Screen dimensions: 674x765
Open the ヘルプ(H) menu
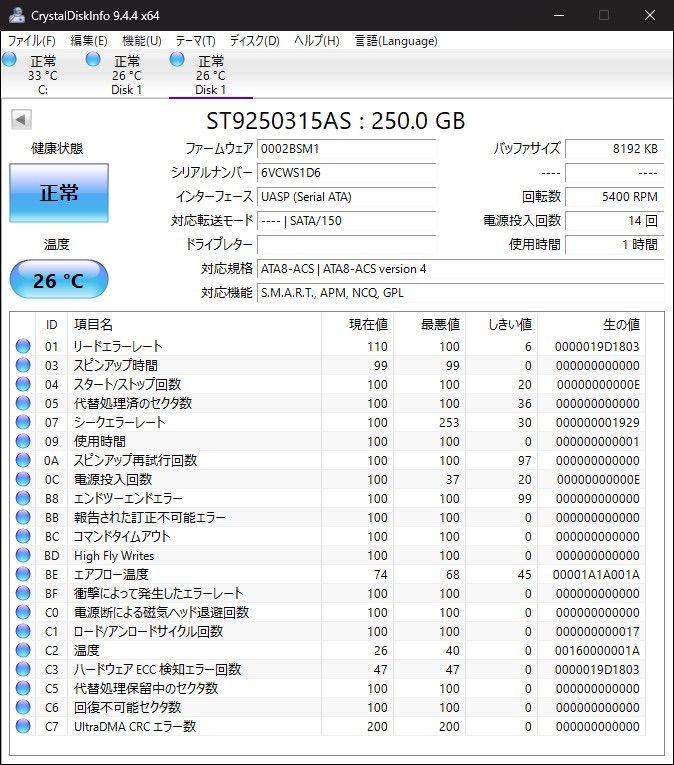(316, 40)
